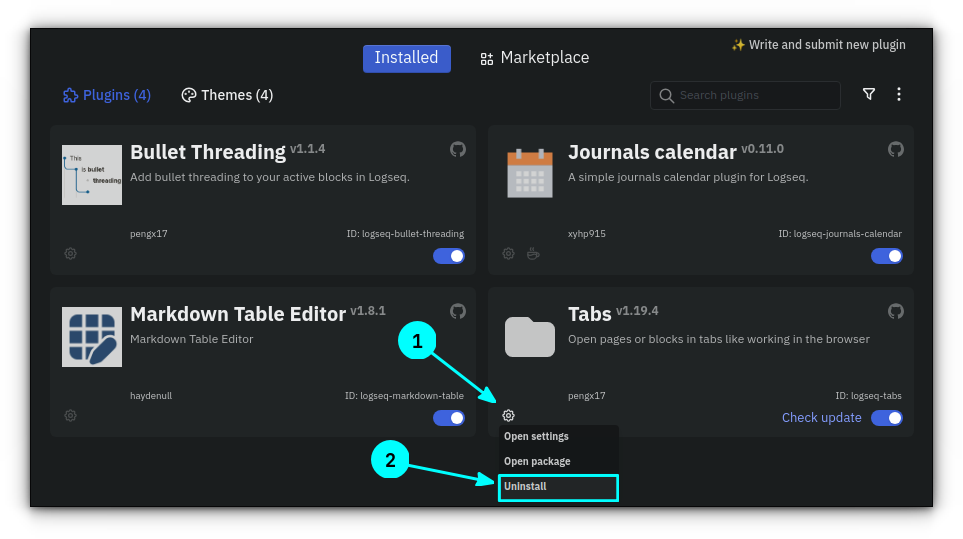Click the Journals calendar coffee donate icon
Image resolution: width=963 pixels, height=539 pixels.
[x=533, y=254]
